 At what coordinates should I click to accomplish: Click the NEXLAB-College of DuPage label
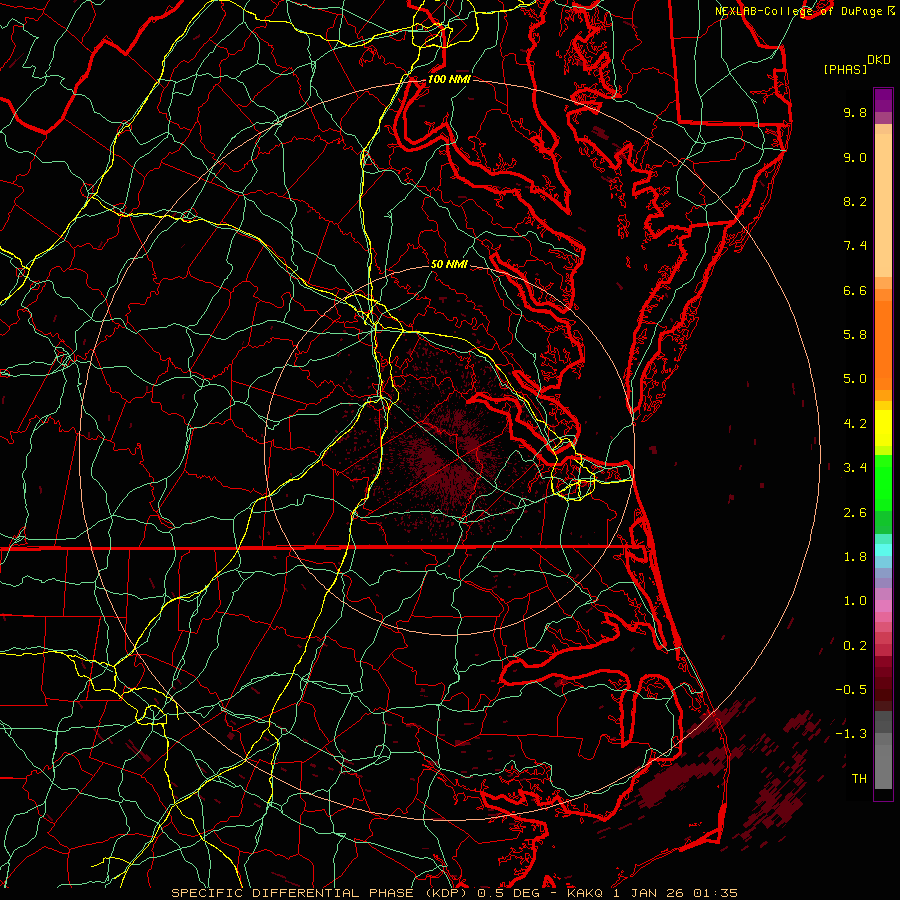(x=800, y=11)
